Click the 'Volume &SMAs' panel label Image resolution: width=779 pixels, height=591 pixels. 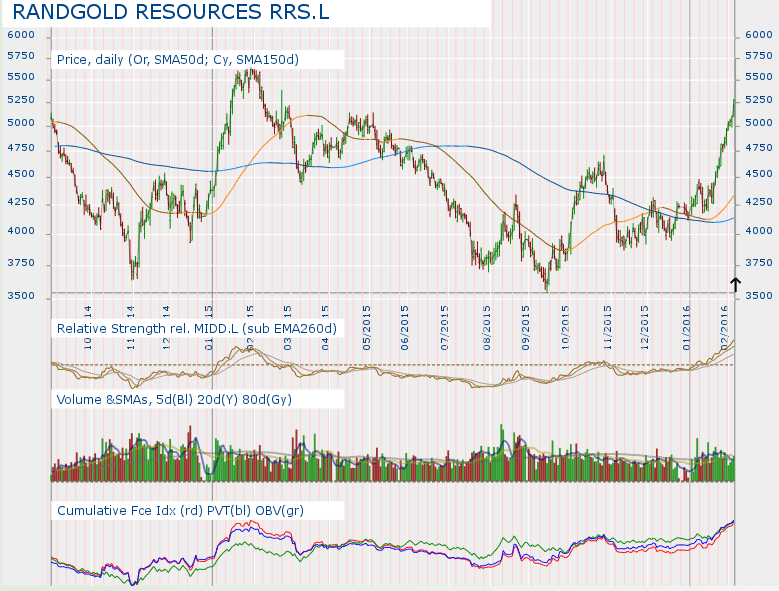[x=180, y=399]
